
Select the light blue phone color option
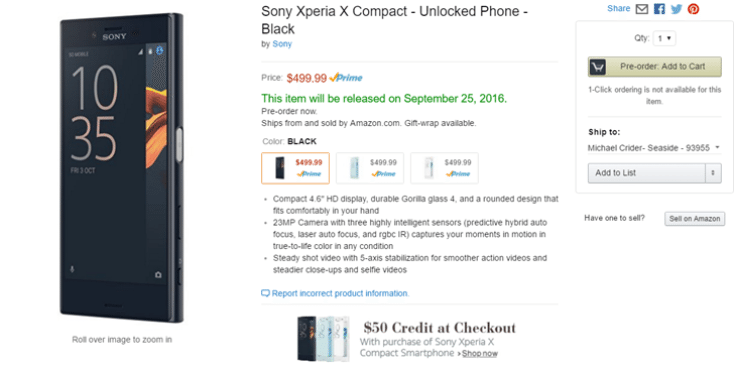pyautogui.click(x=370, y=168)
